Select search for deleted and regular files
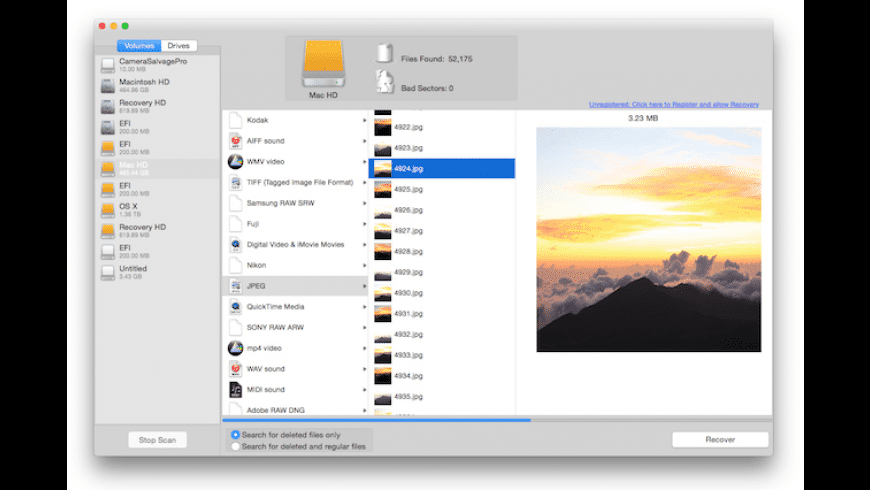 236,446
